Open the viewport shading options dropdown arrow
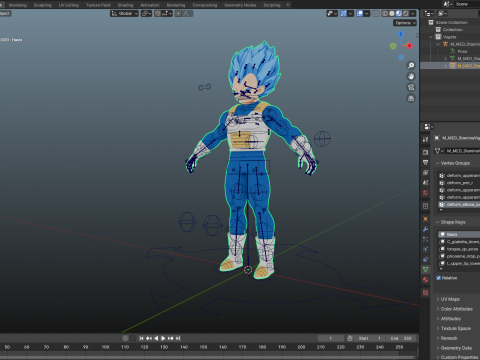The width and height of the screenshot is (480, 360). (x=413, y=14)
